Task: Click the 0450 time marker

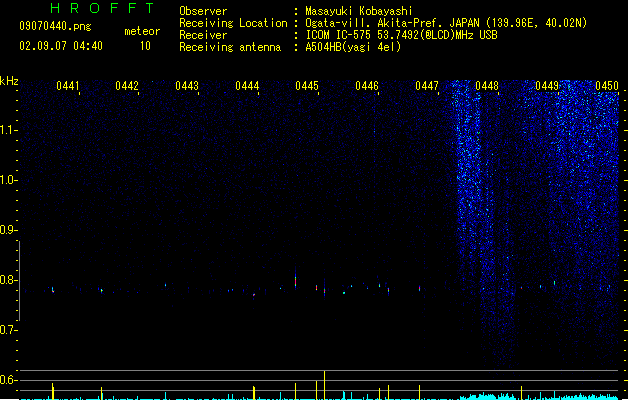Action: pyautogui.click(x=607, y=86)
